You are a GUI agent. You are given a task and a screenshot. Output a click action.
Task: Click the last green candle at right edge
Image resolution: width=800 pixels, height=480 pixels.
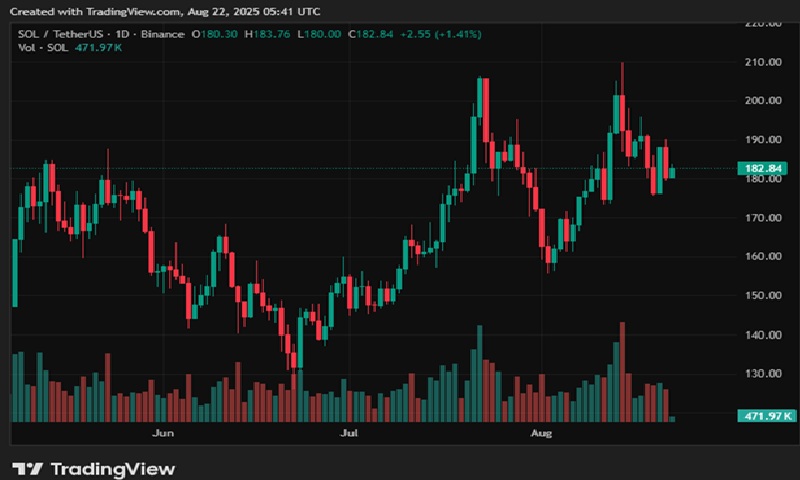pos(672,173)
